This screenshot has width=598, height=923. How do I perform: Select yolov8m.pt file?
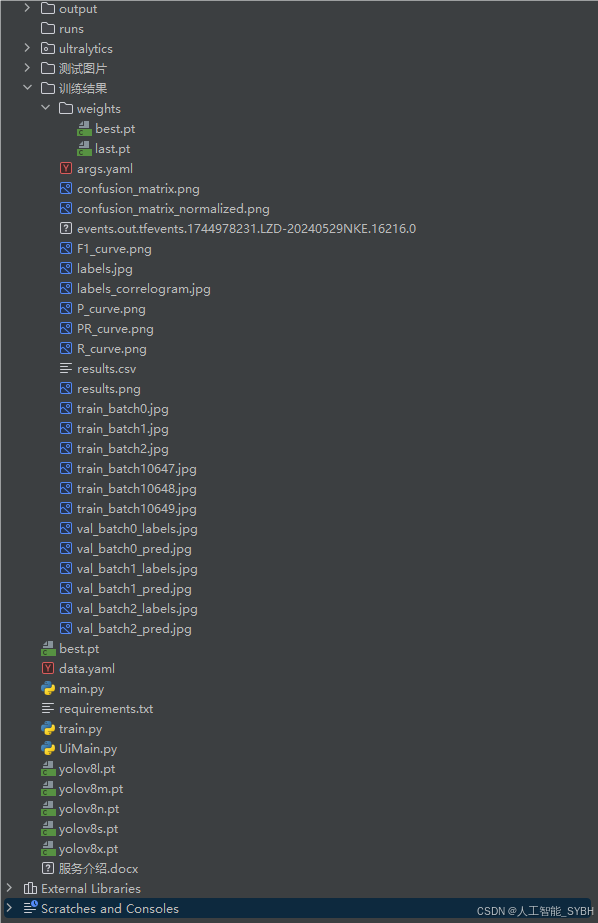tap(91, 789)
